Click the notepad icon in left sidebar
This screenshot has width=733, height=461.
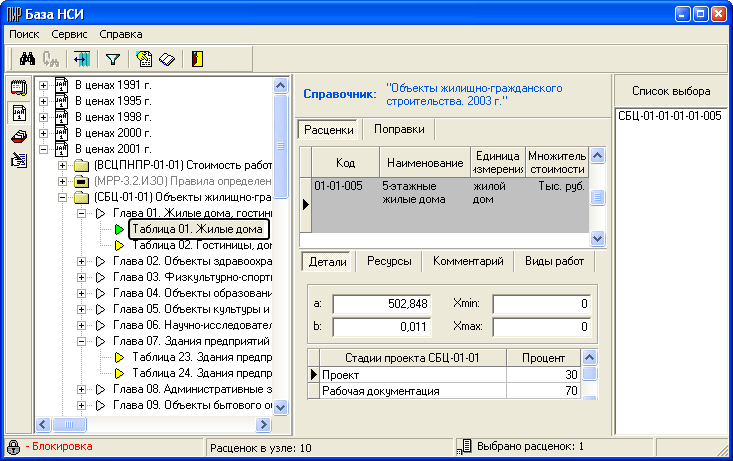tap(17, 87)
